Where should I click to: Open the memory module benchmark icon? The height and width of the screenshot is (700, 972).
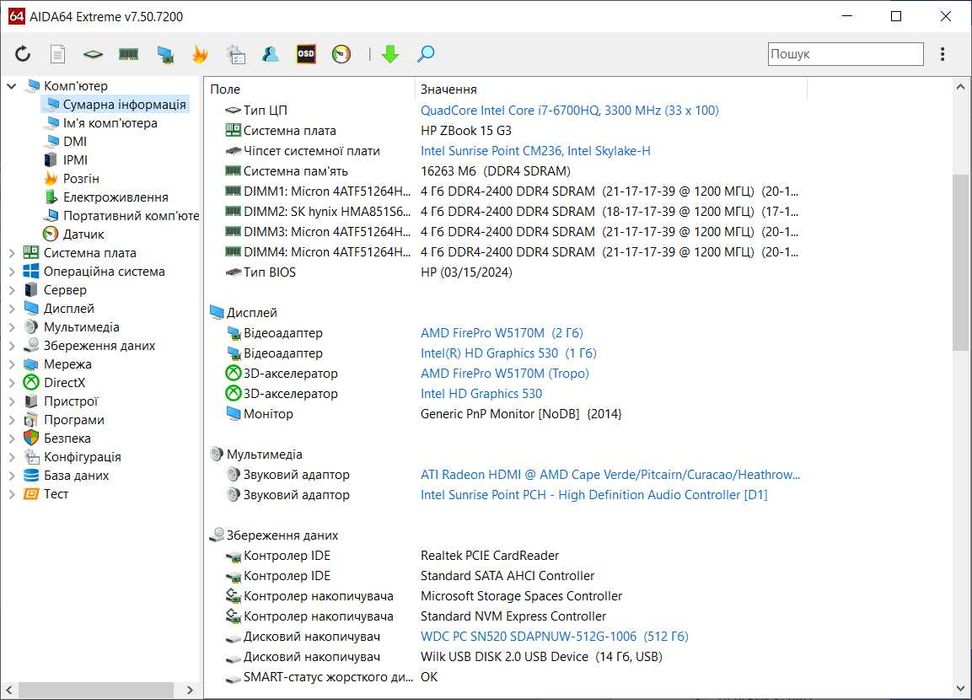(128, 54)
